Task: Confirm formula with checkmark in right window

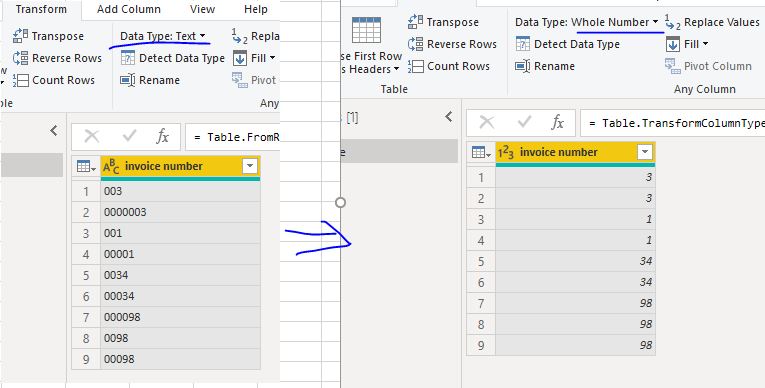Action: pos(524,123)
